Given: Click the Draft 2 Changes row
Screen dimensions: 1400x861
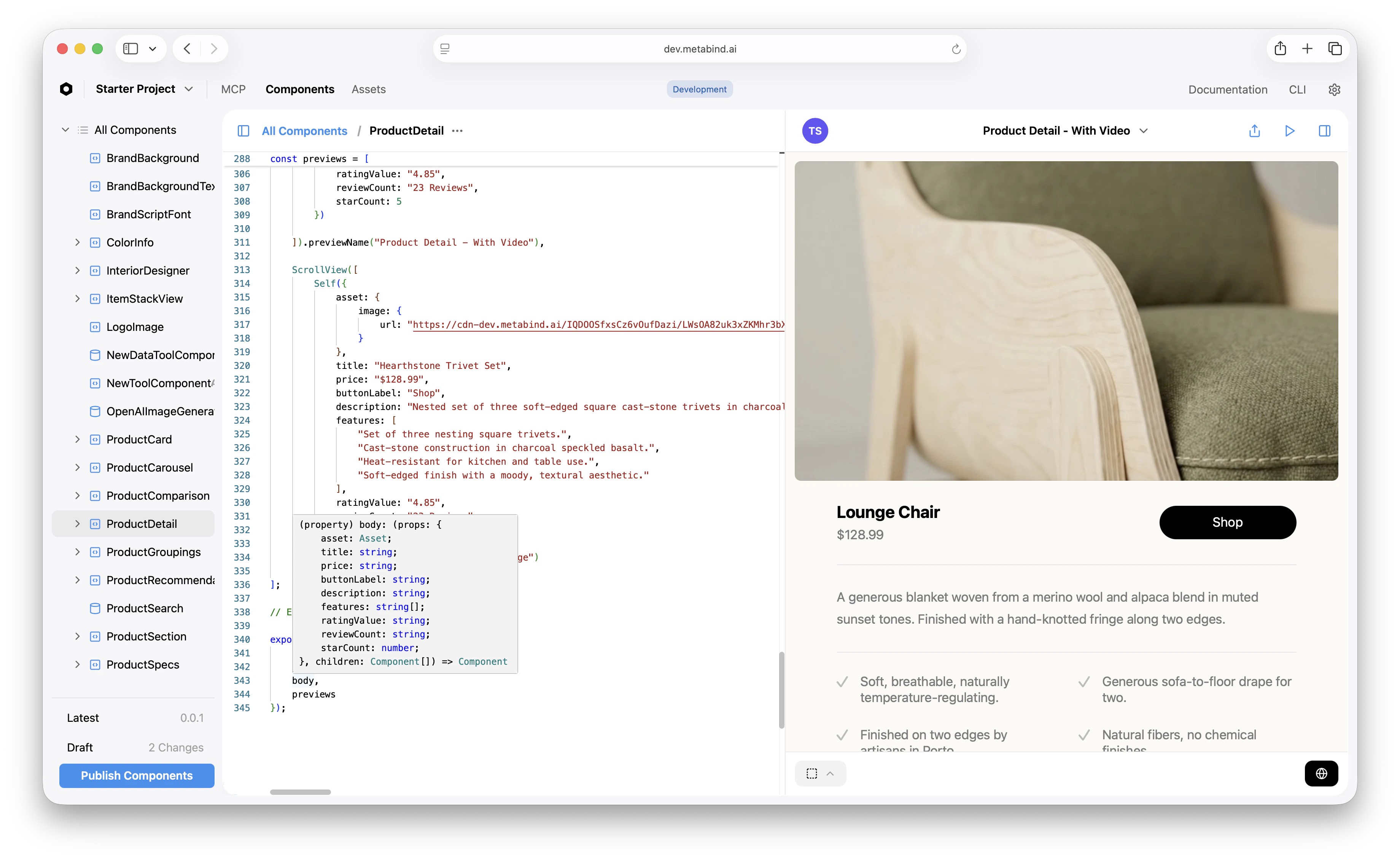Looking at the screenshot, I should (x=135, y=748).
